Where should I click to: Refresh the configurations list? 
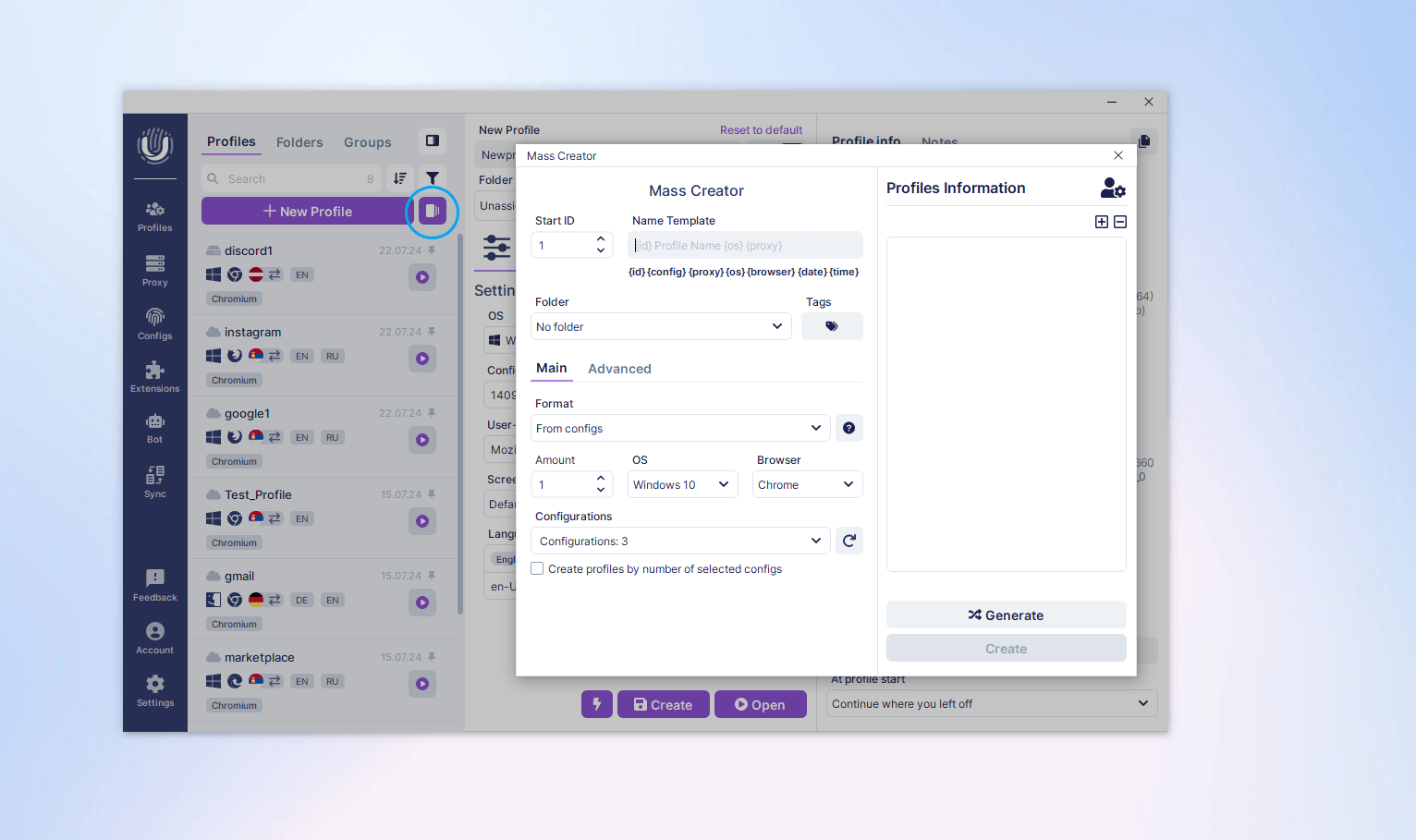[x=848, y=541]
